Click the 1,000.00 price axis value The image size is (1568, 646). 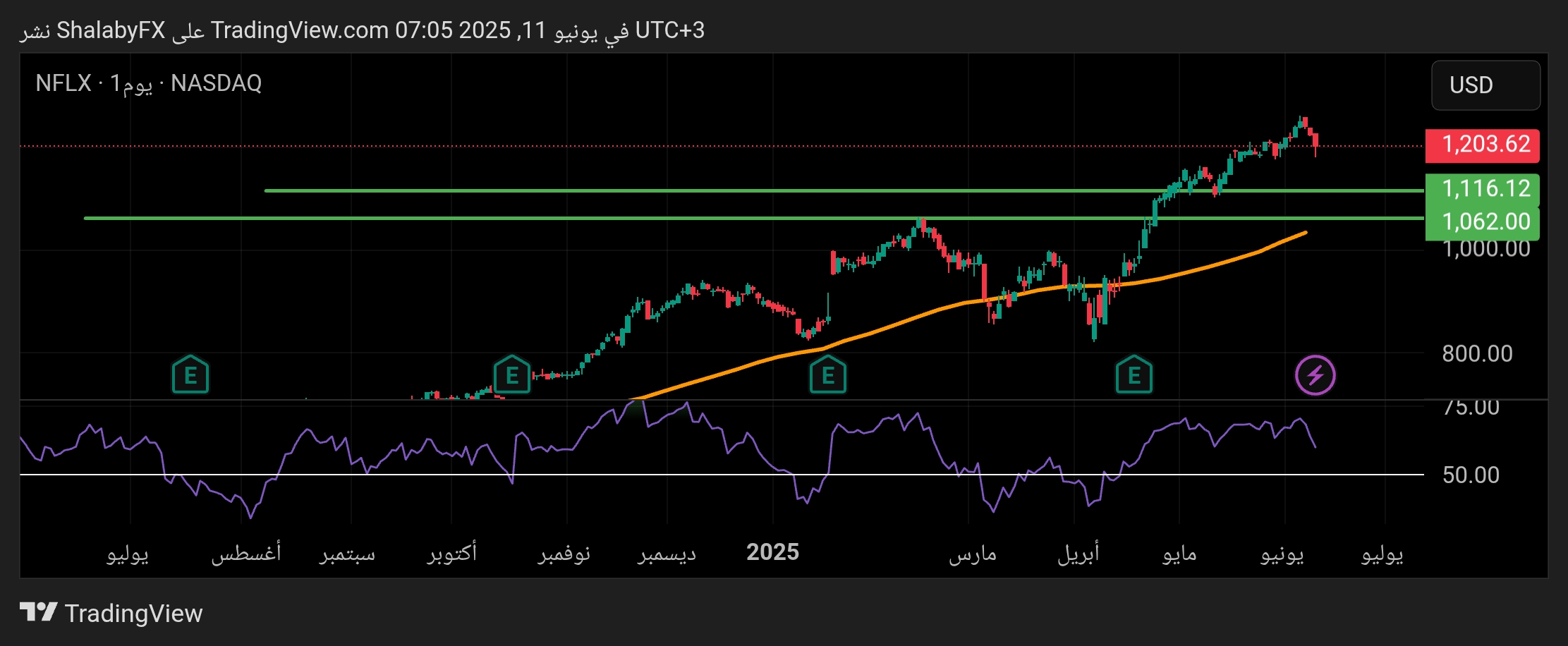pos(1486,249)
